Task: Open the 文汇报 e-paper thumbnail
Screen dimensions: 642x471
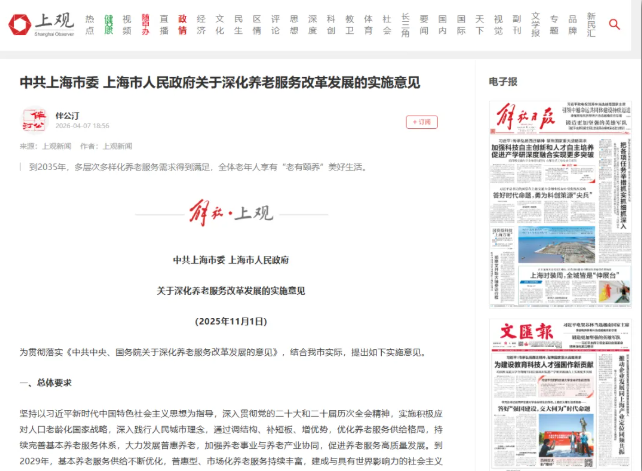Action: coord(560,394)
